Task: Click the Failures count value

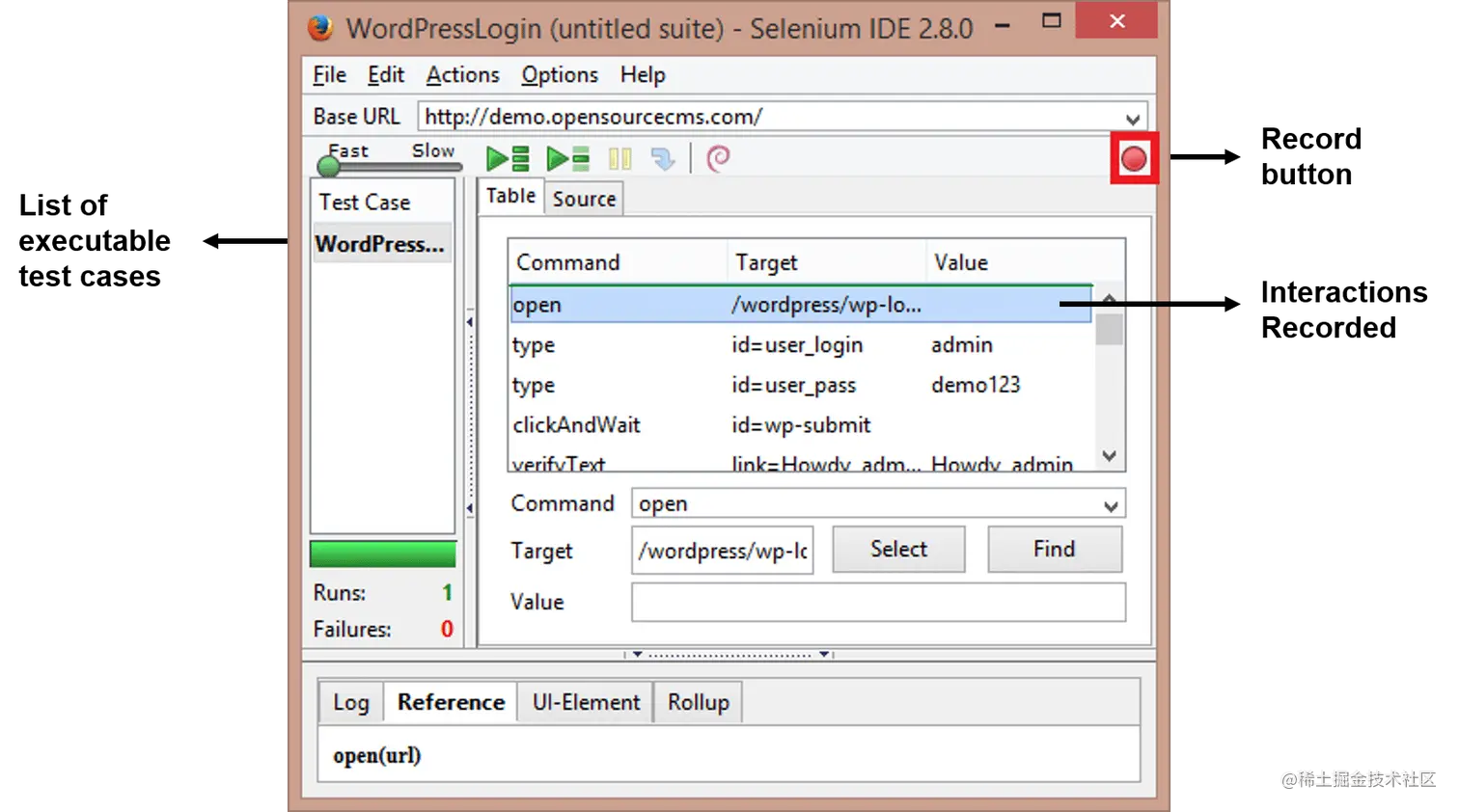Action: point(447,629)
